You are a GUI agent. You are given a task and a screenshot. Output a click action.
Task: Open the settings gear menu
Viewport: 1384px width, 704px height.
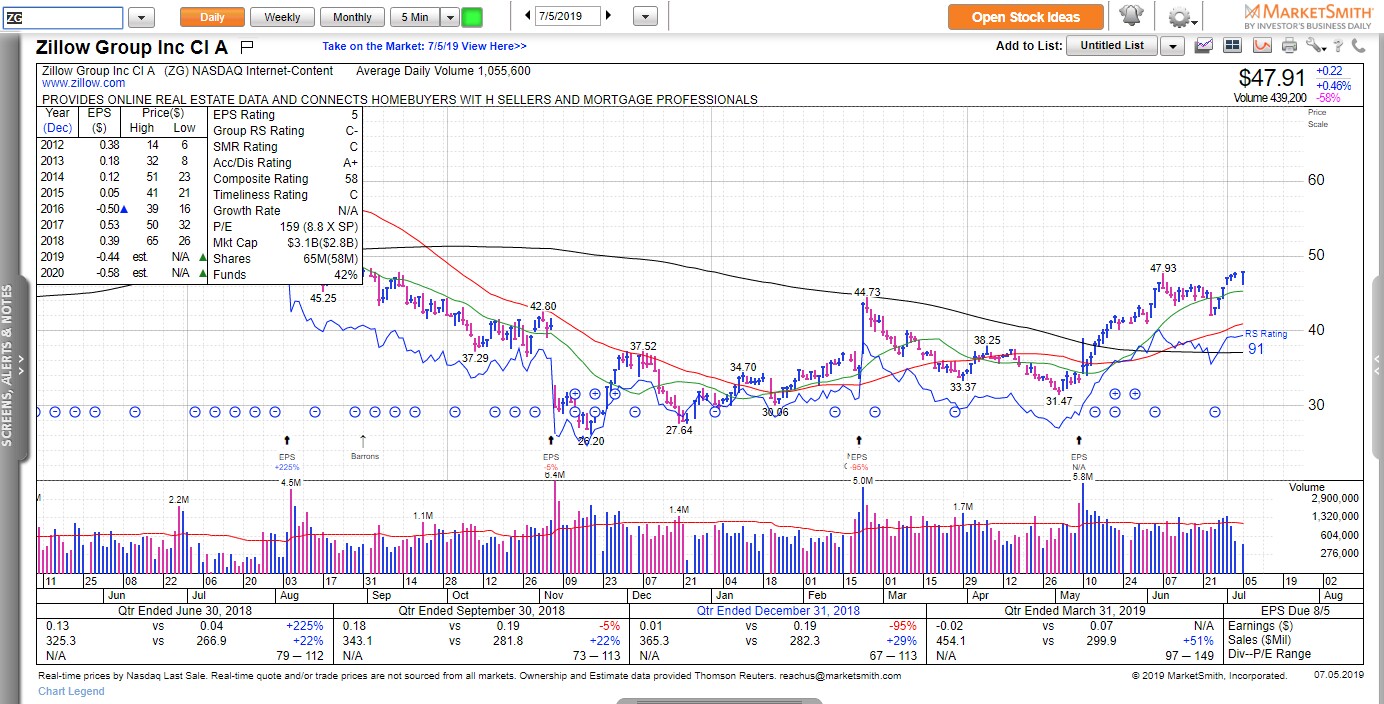[x=1181, y=17]
